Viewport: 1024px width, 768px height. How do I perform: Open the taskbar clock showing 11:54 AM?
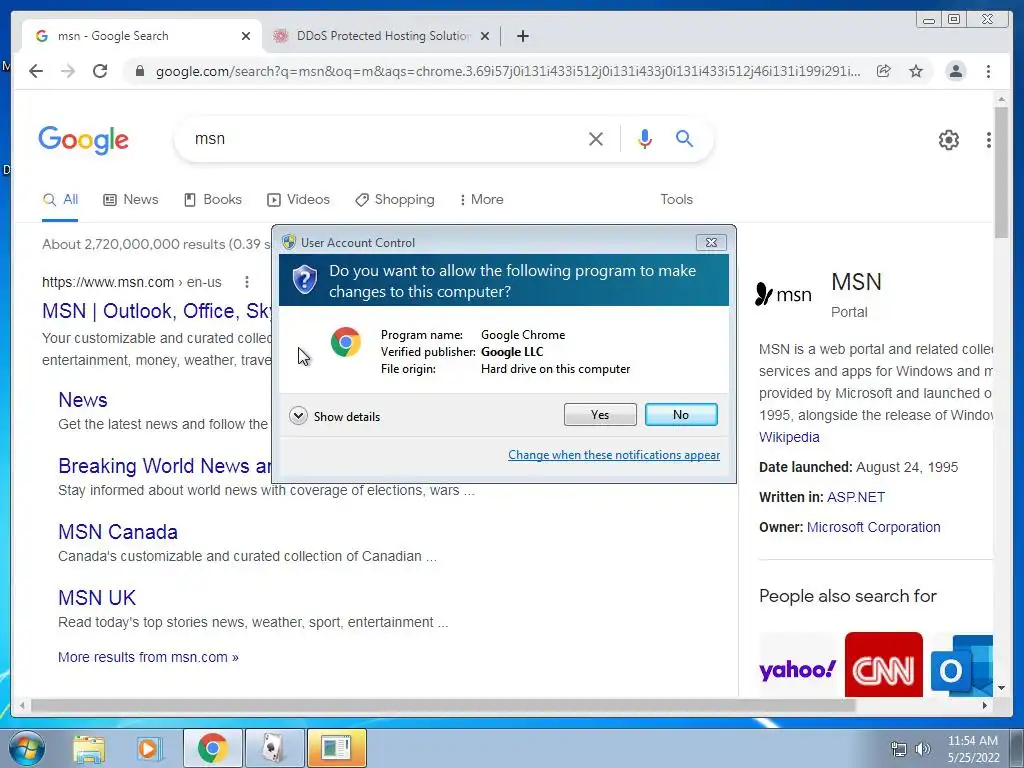(x=973, y=749)
